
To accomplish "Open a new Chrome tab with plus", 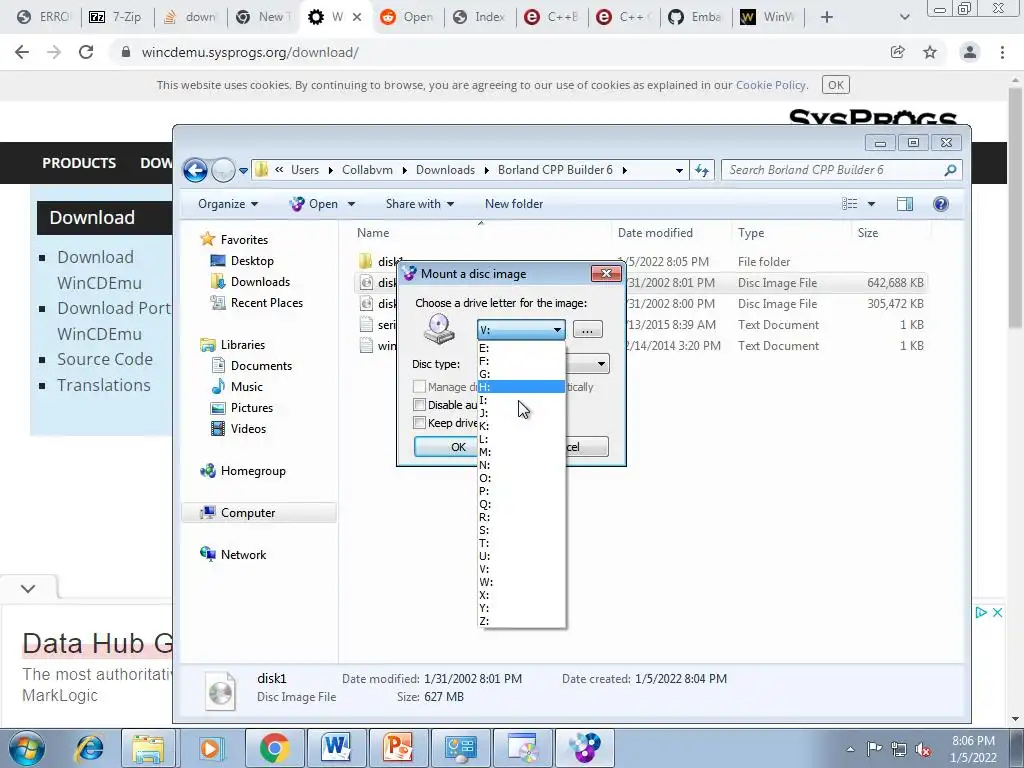I will (827, 17).
